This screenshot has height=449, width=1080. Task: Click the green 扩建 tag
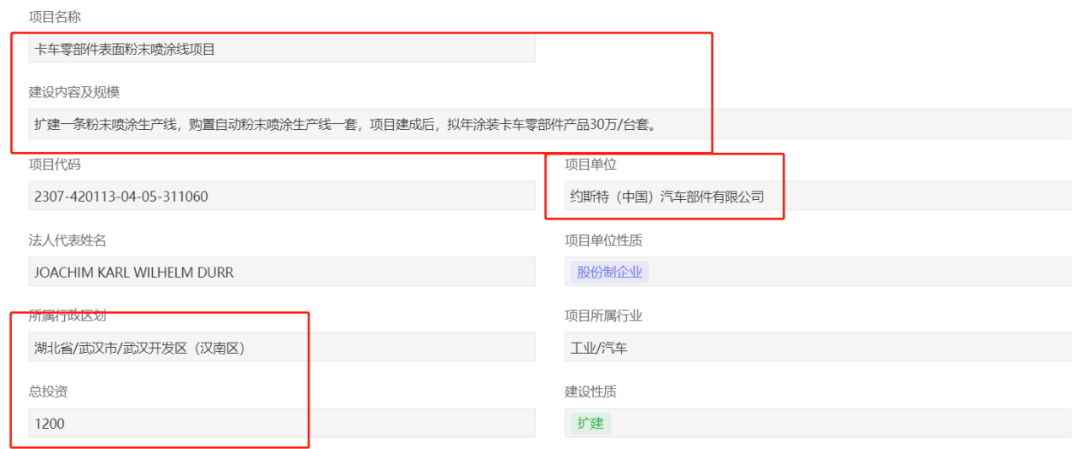(x=590, y=423)
